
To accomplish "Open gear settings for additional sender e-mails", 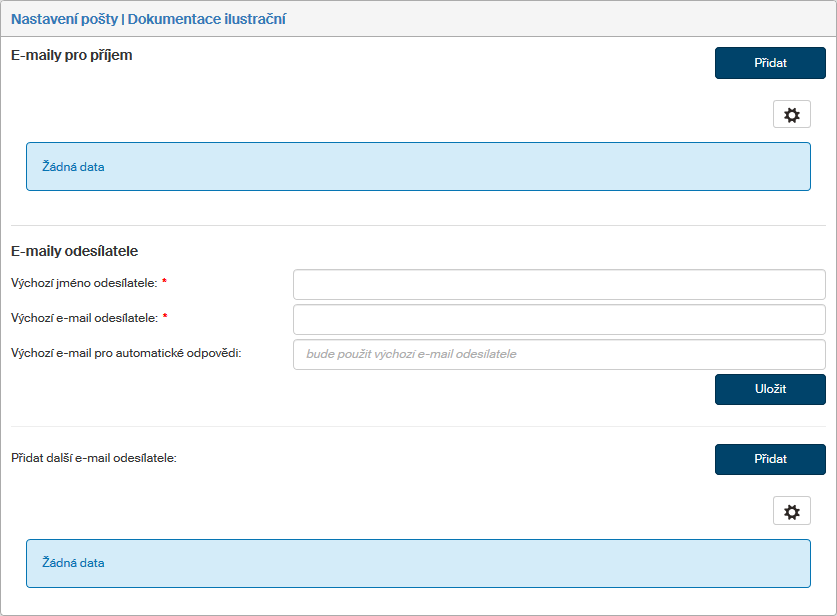I will click(791, 512).
